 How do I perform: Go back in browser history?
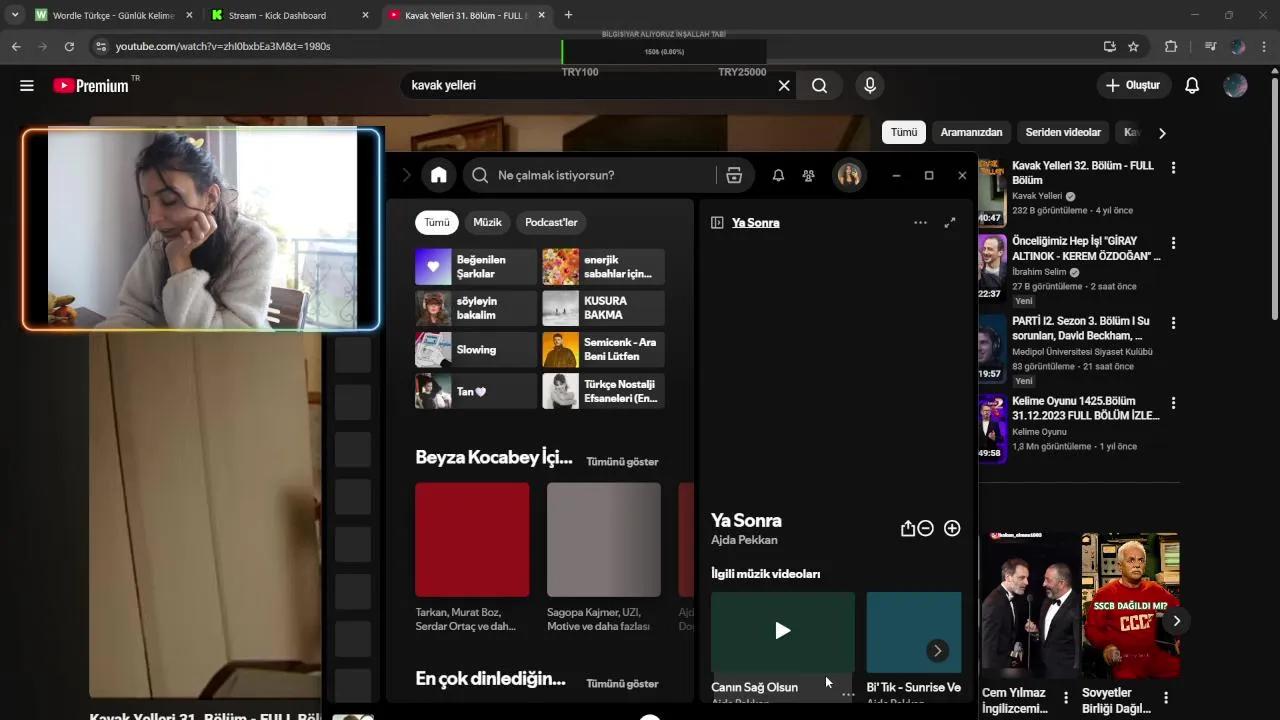[x=16, y=46]
